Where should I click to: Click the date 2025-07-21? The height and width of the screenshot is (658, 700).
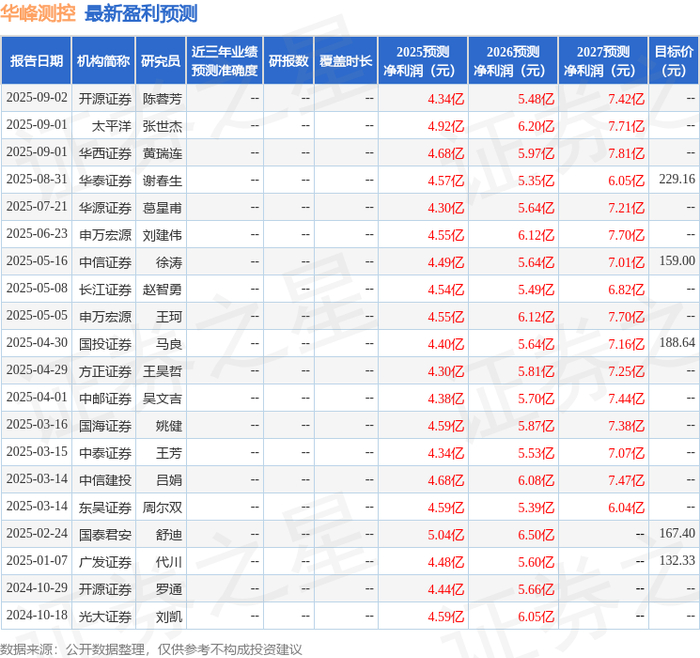tap(37, 207)
